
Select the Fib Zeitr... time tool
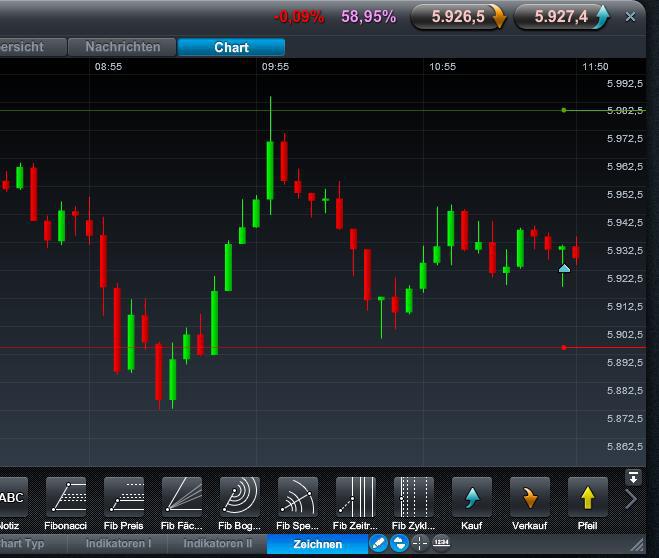[x=356, y=497]
